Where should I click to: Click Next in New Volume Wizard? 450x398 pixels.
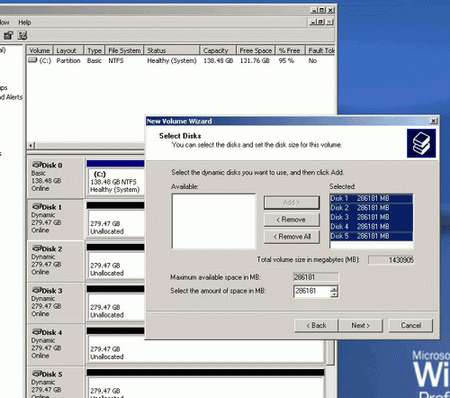pyautogui.click(x=361, y=325)
